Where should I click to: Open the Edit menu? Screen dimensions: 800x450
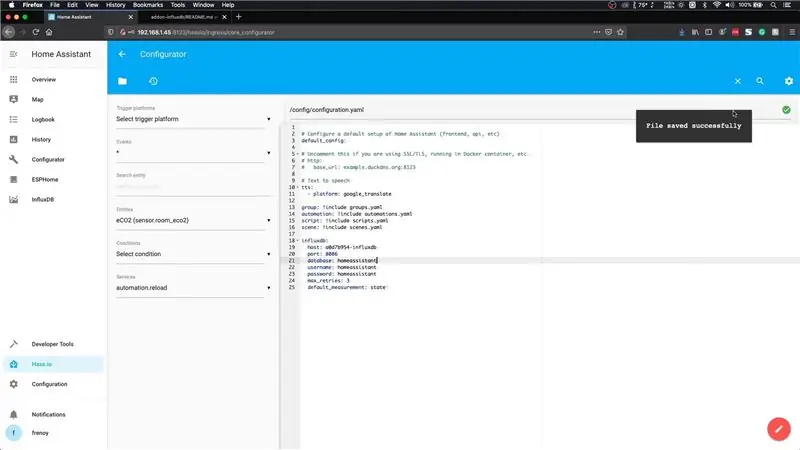(x=72, y=5)
